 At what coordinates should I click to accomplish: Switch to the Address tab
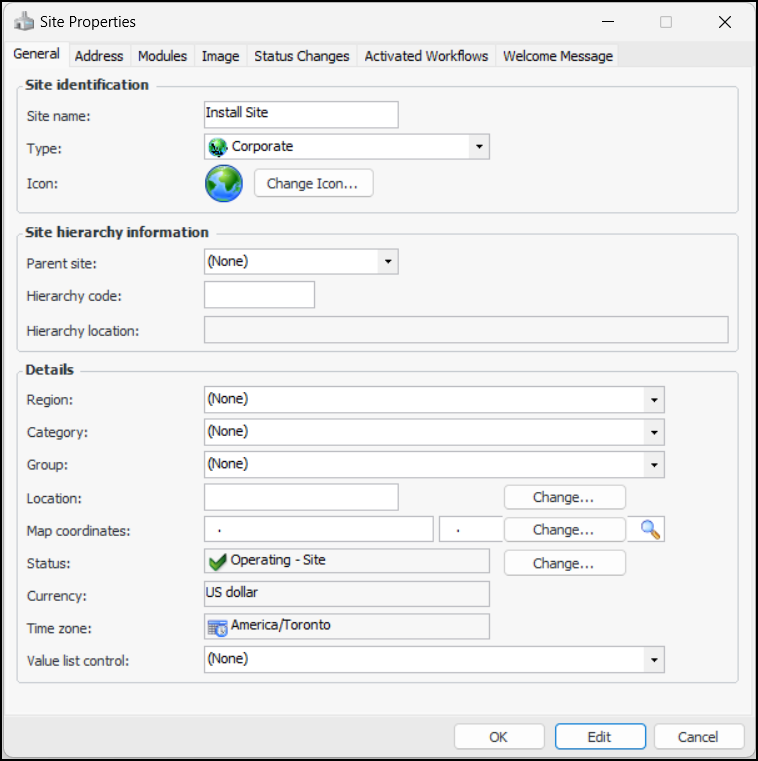[99, 56]
